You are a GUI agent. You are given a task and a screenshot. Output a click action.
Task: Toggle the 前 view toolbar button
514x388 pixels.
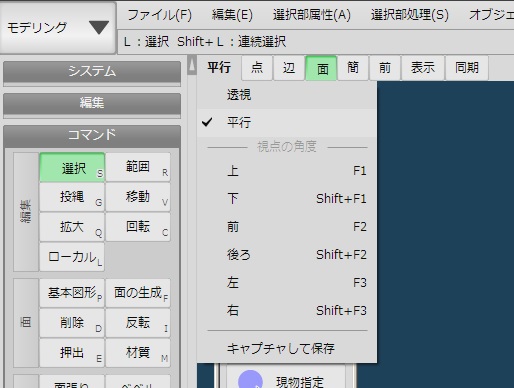(385, 68)
